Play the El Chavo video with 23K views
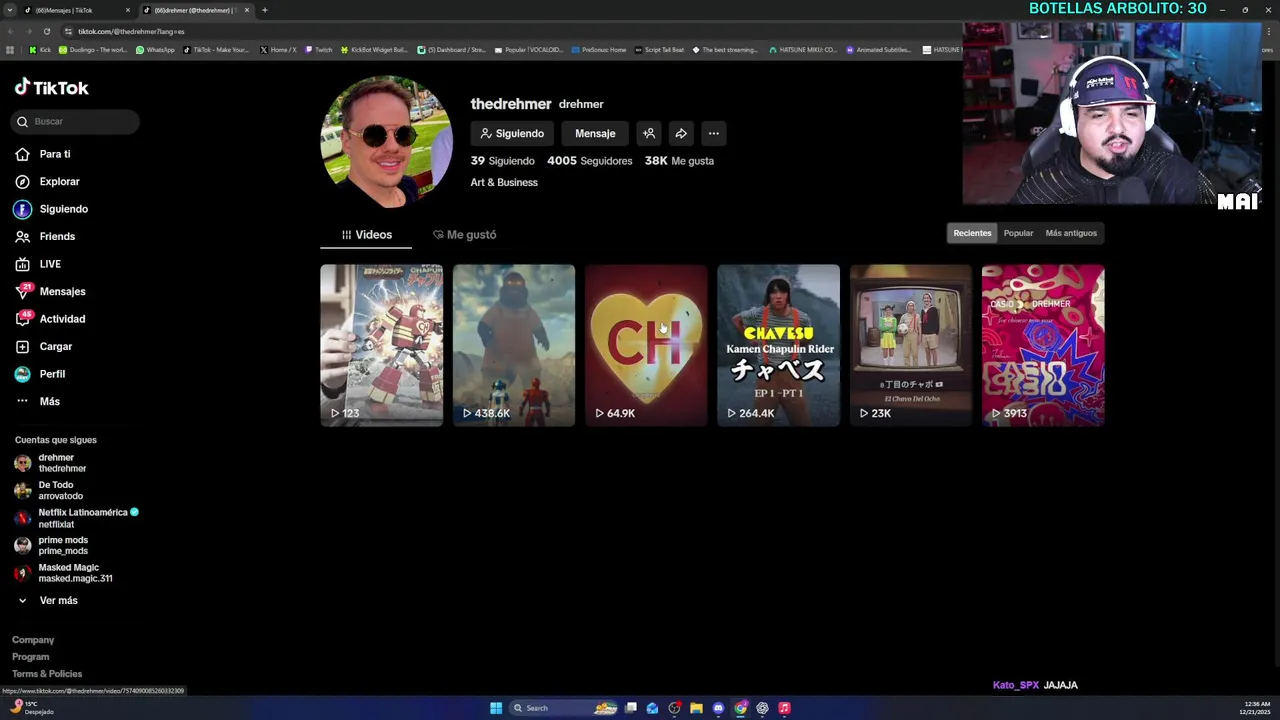Image resolution: width=1280 pixels, height=720 pixels. (x=911, y=345)
